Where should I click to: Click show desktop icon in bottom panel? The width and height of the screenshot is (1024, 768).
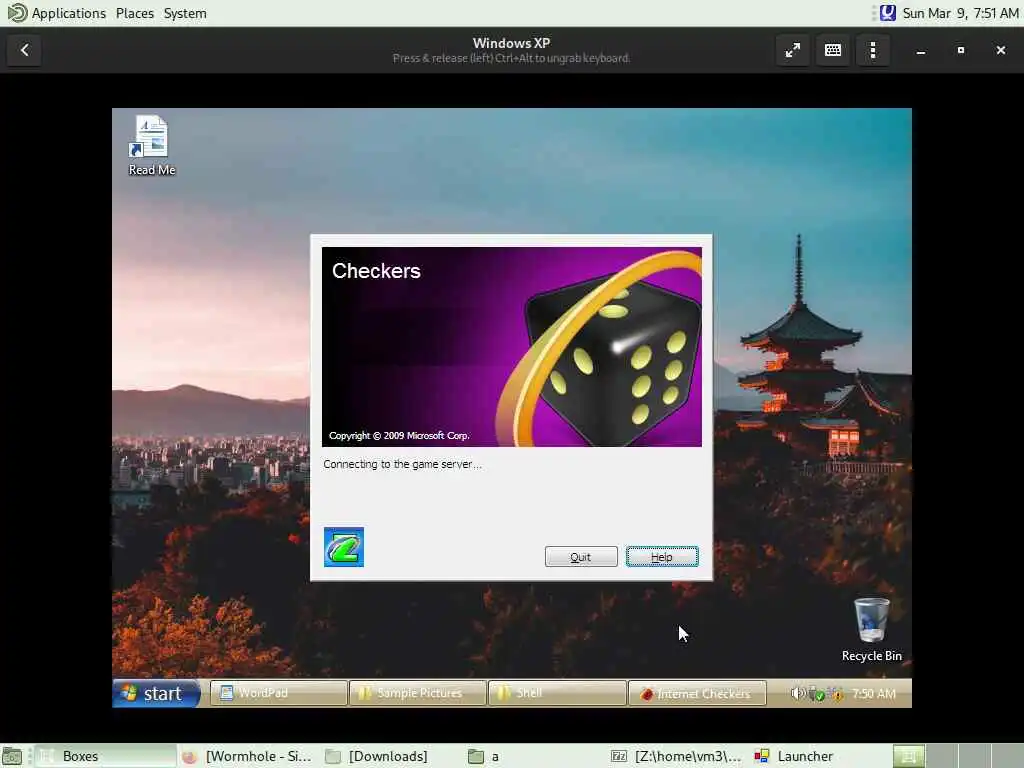point(12,756)
